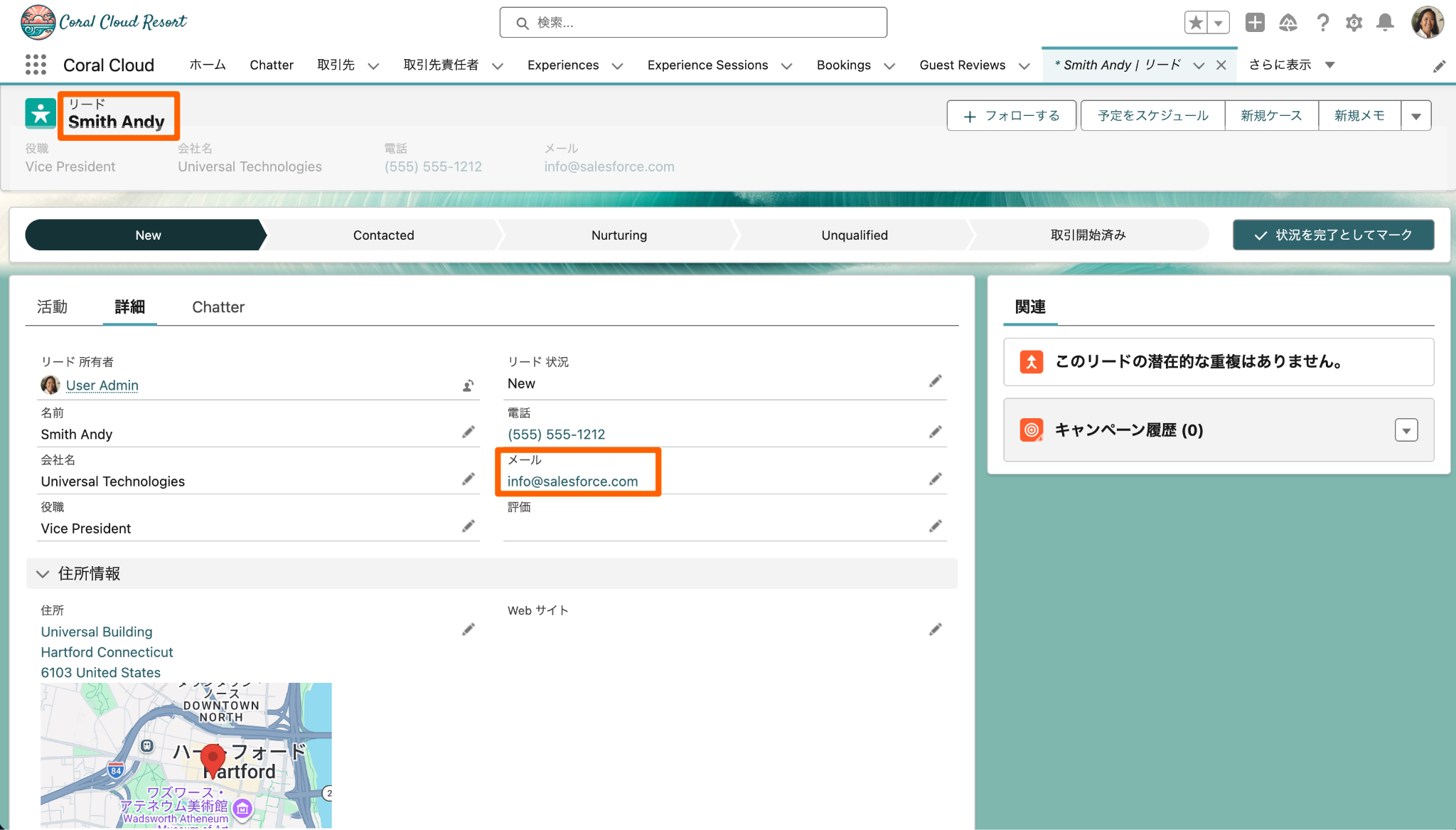Switch to the 活動 tab

[x=52, y=307]
